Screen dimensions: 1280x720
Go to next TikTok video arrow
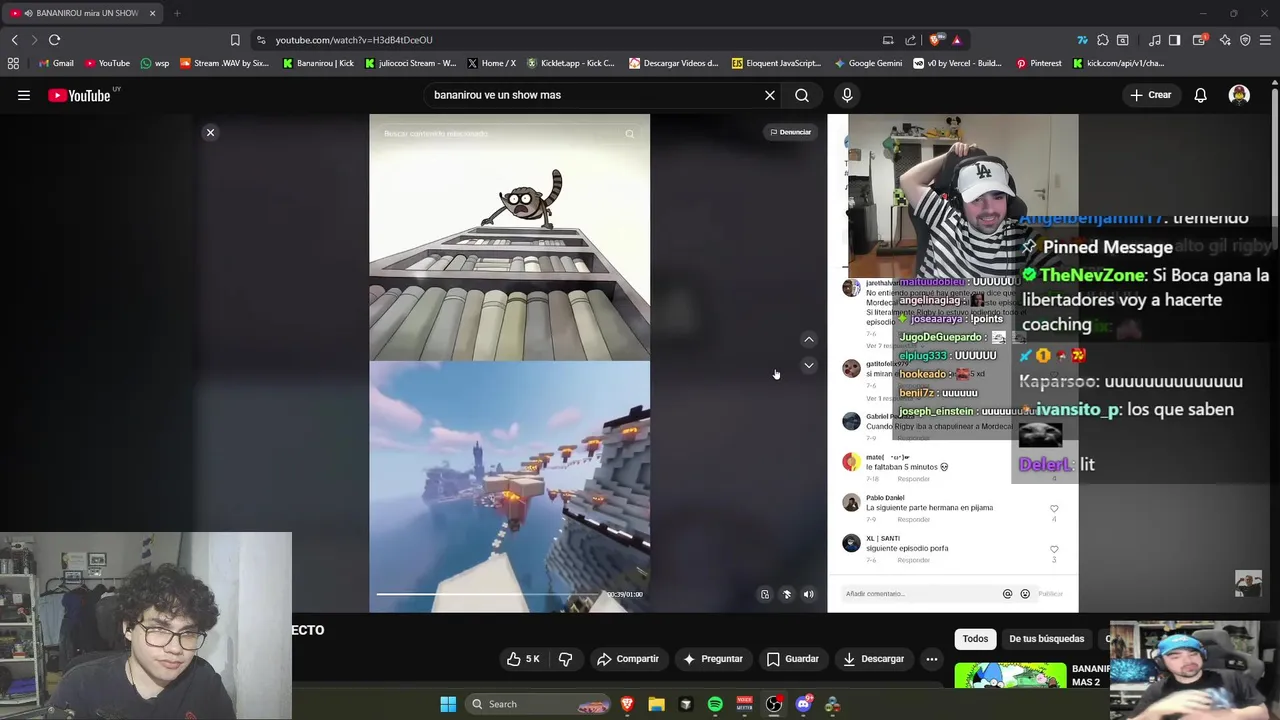[x=809, y=365]
